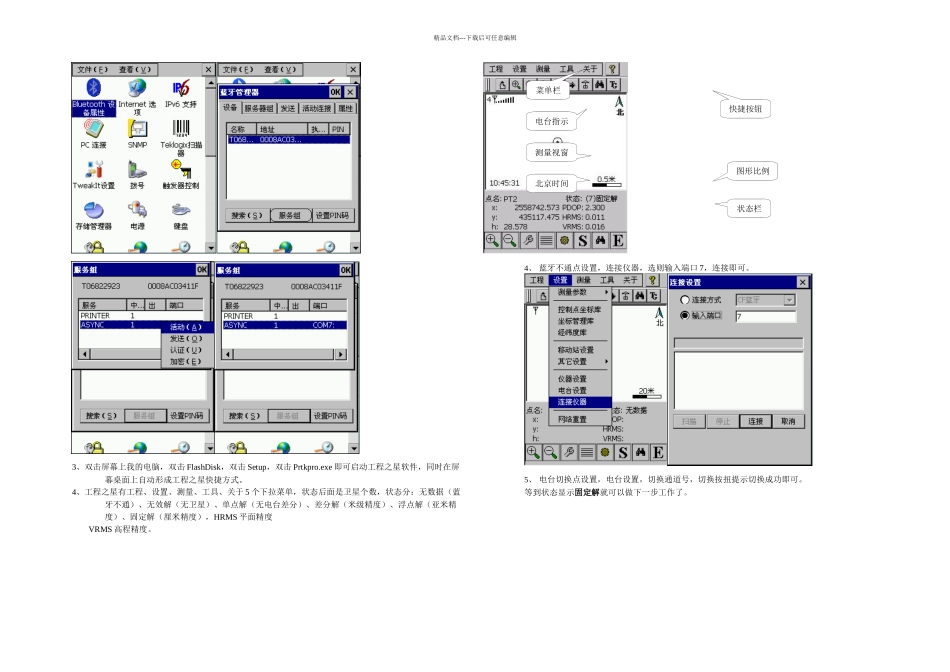
Task: Click the scroll-up arrow in the control panel window
Action: 211,83
